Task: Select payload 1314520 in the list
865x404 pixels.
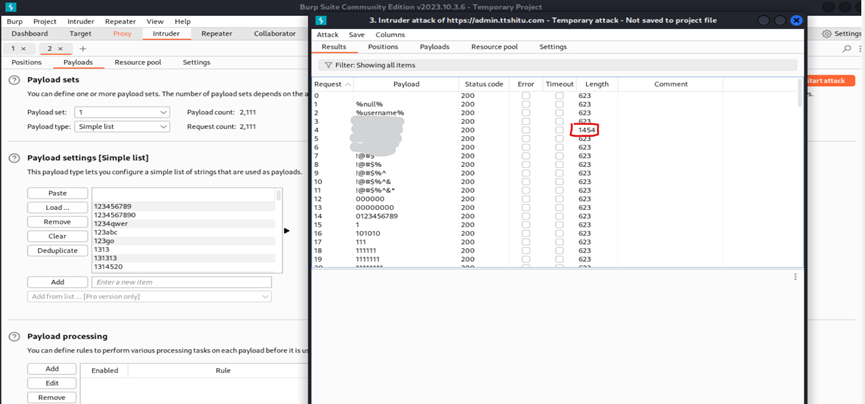Action: click(184, 267)
